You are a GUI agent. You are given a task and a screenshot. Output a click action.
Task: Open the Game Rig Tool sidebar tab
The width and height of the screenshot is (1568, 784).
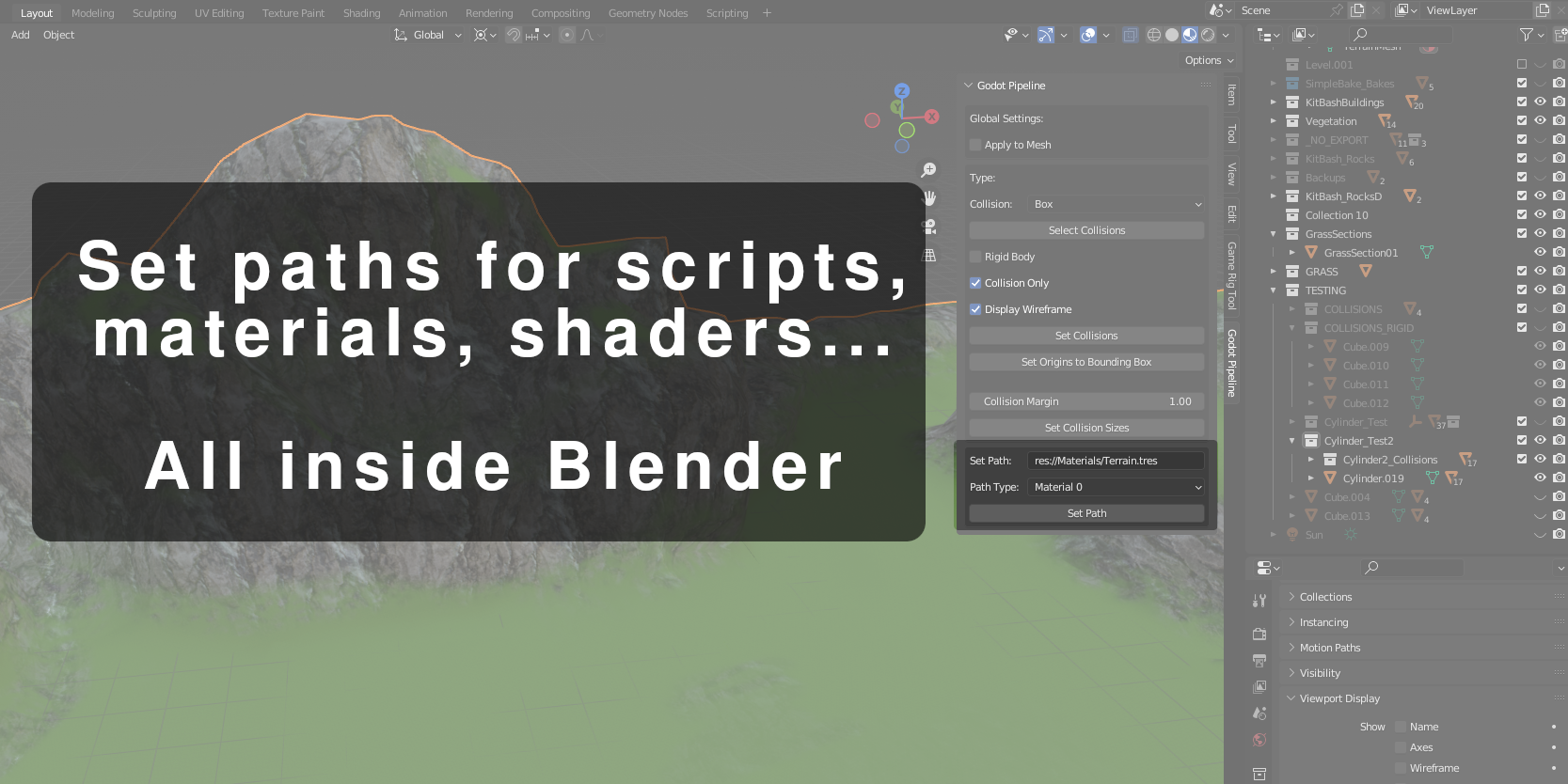(x=1231, y=275)
